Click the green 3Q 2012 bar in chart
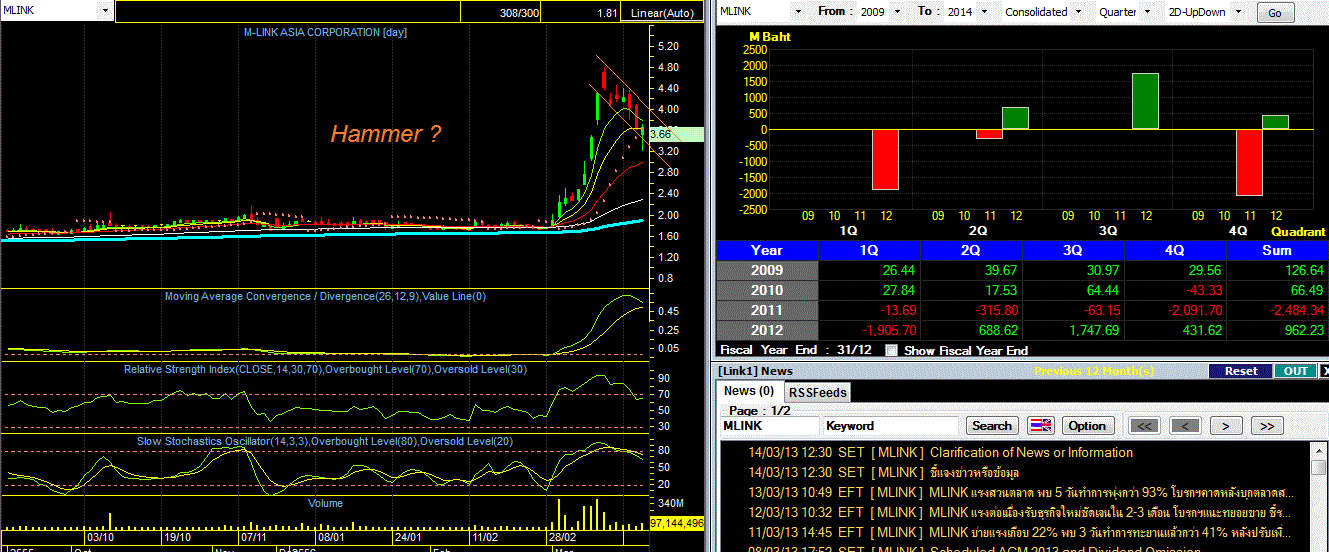The image size is (1329, 552). click(x=1146, y=101)
